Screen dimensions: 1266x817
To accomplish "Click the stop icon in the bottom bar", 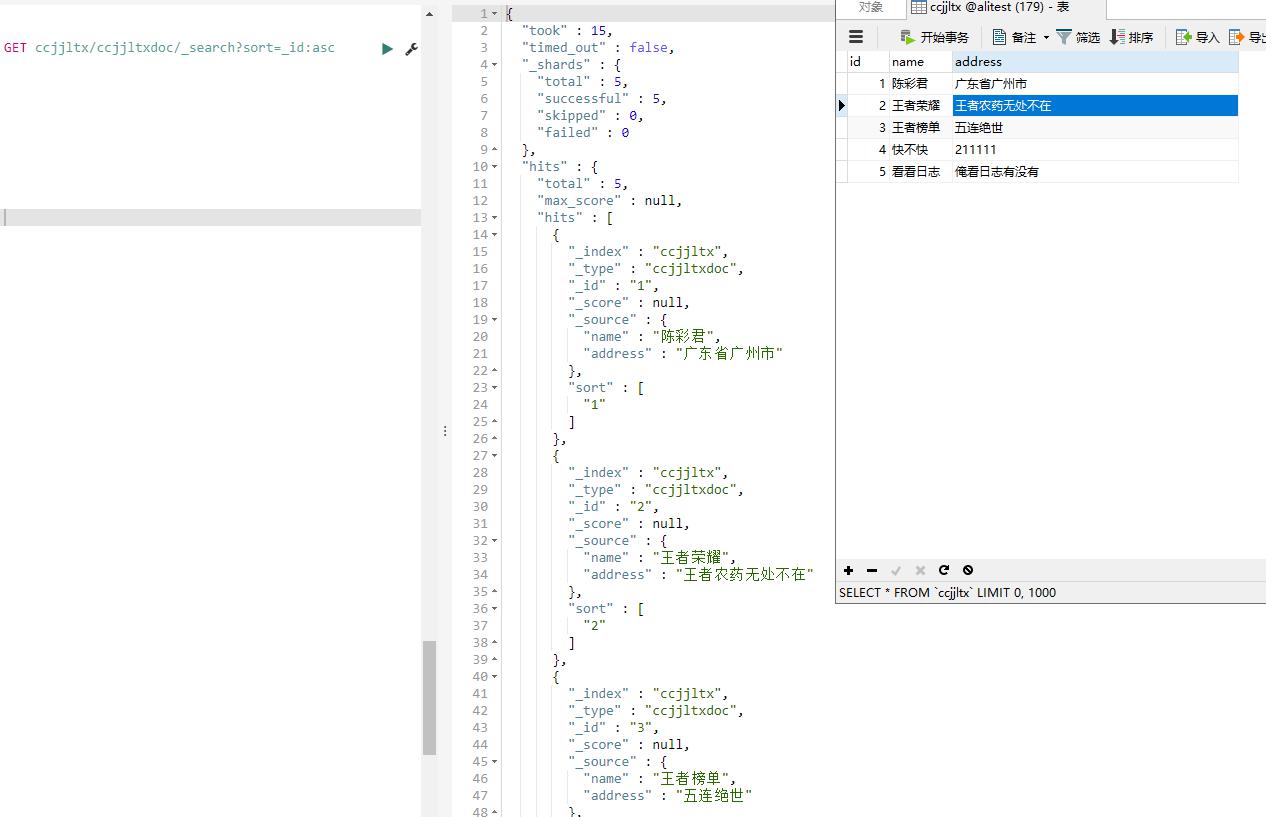I will click(x=968, y=570).
